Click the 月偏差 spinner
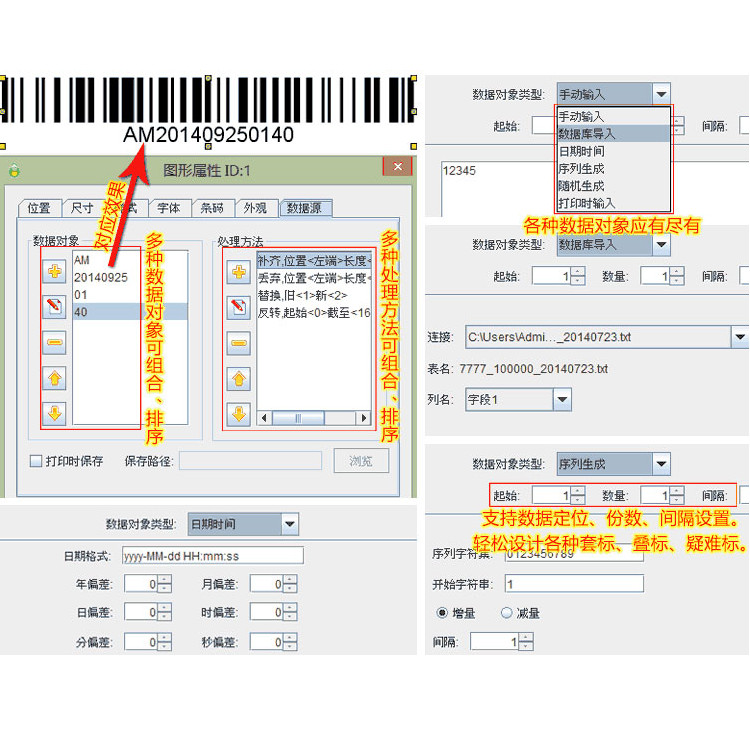The width and height of the screenshot is (750, 750). [273, 584]
